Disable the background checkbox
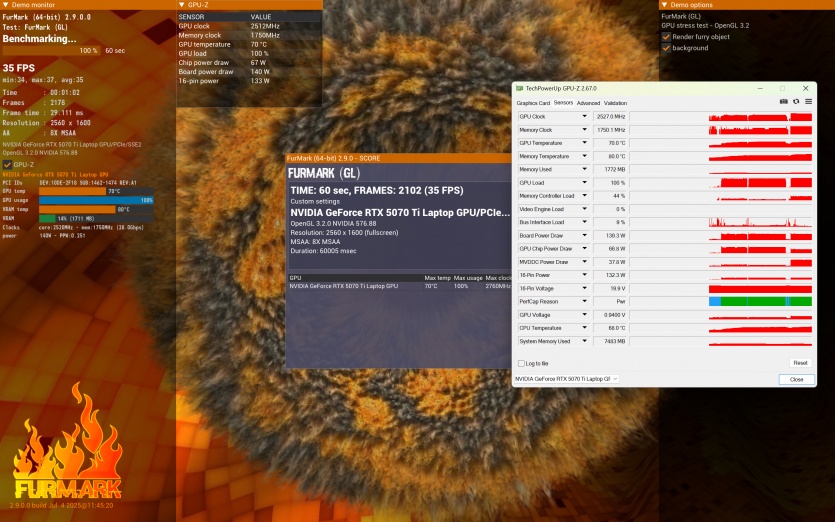Screen dimensions: 835x522 click(666, 48)
